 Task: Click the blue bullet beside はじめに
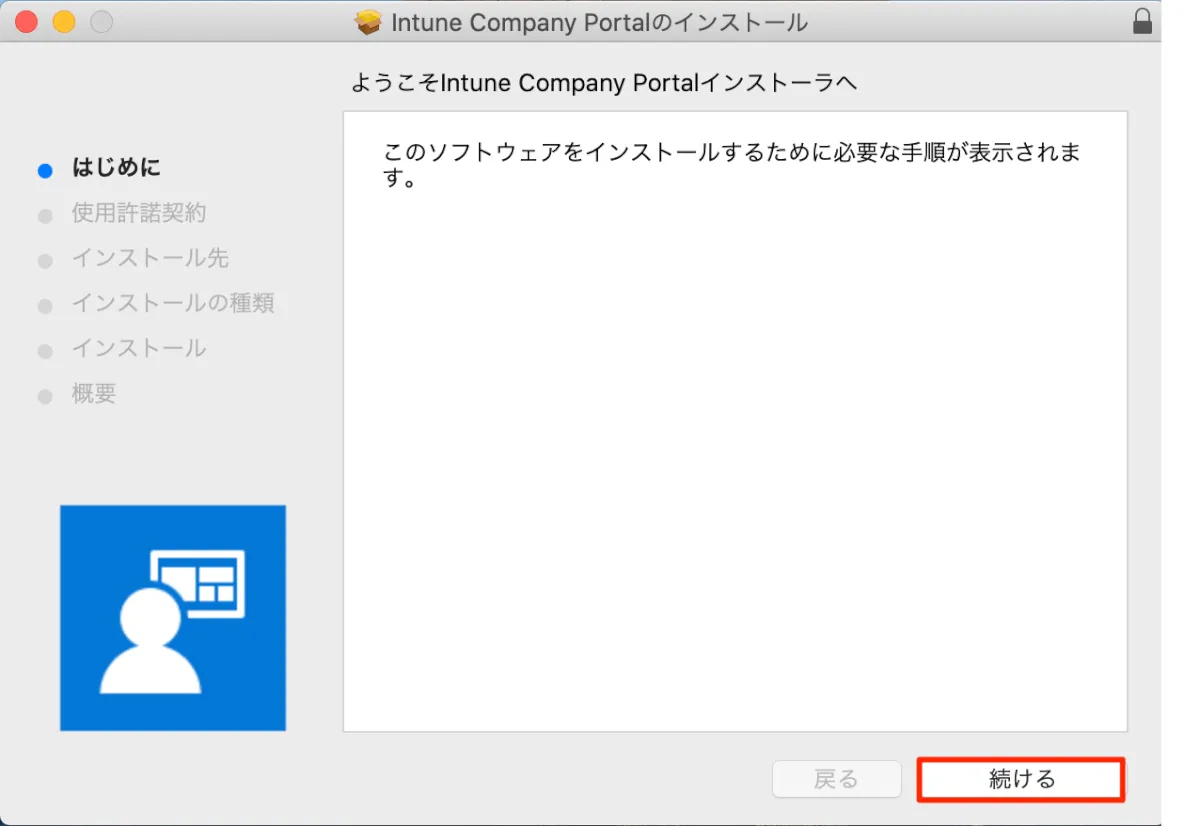[x=45, y=171]
